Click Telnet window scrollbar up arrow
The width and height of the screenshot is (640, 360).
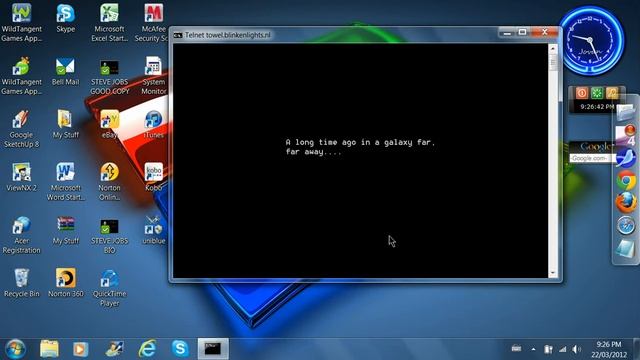[553, 49]
